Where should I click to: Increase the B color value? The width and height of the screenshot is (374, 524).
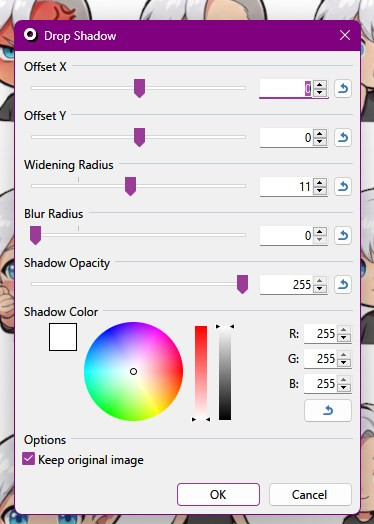[x=344, y=380]
